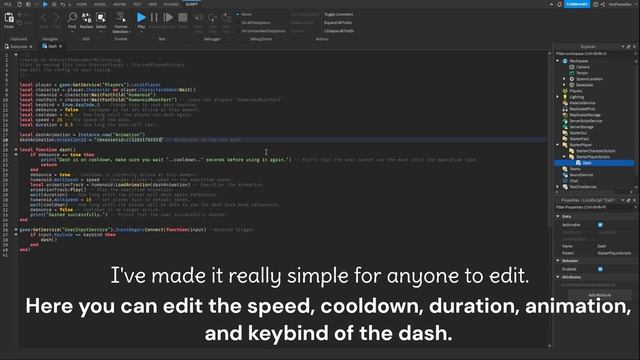Switch to the Baseplate document tab

[18, 47]
